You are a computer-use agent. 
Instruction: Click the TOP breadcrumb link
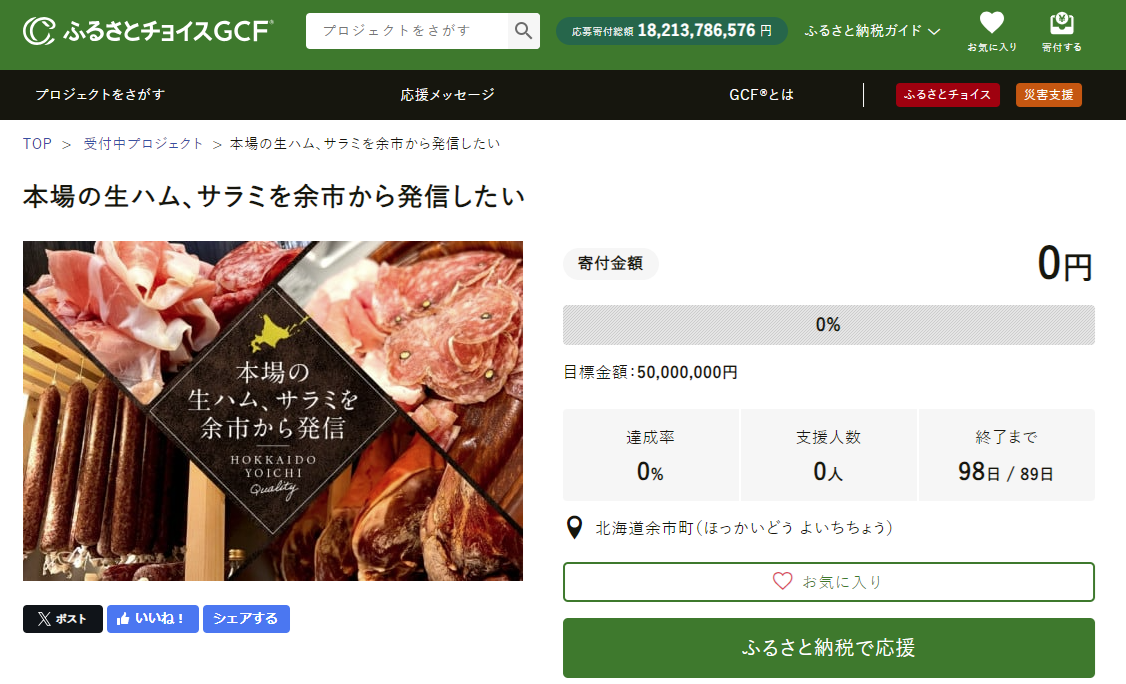click(37, 144)
